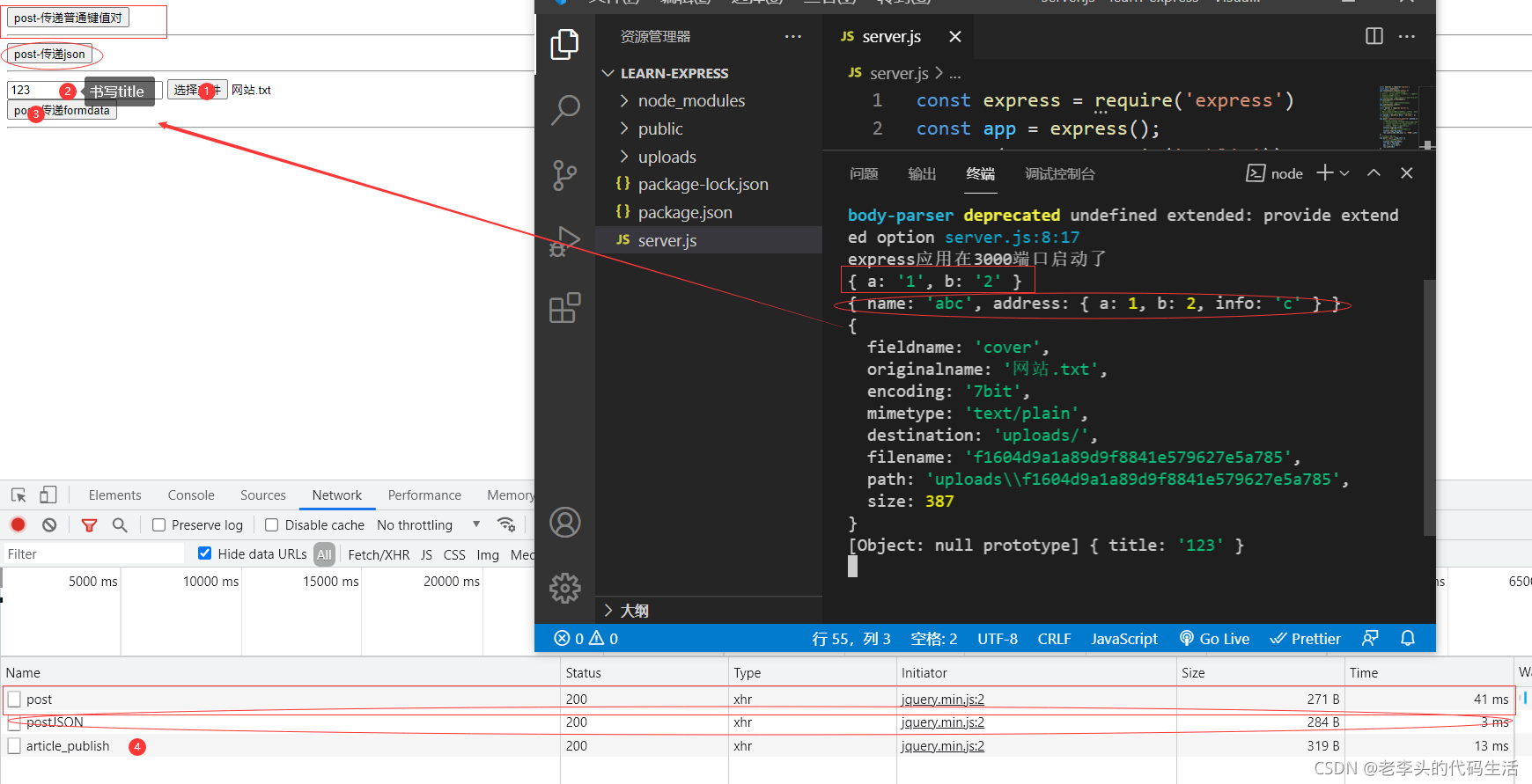Viewport: 1532px width, 784px height.
Task: Enable Preserve log checkbox
Action: [x=158, y=524]
